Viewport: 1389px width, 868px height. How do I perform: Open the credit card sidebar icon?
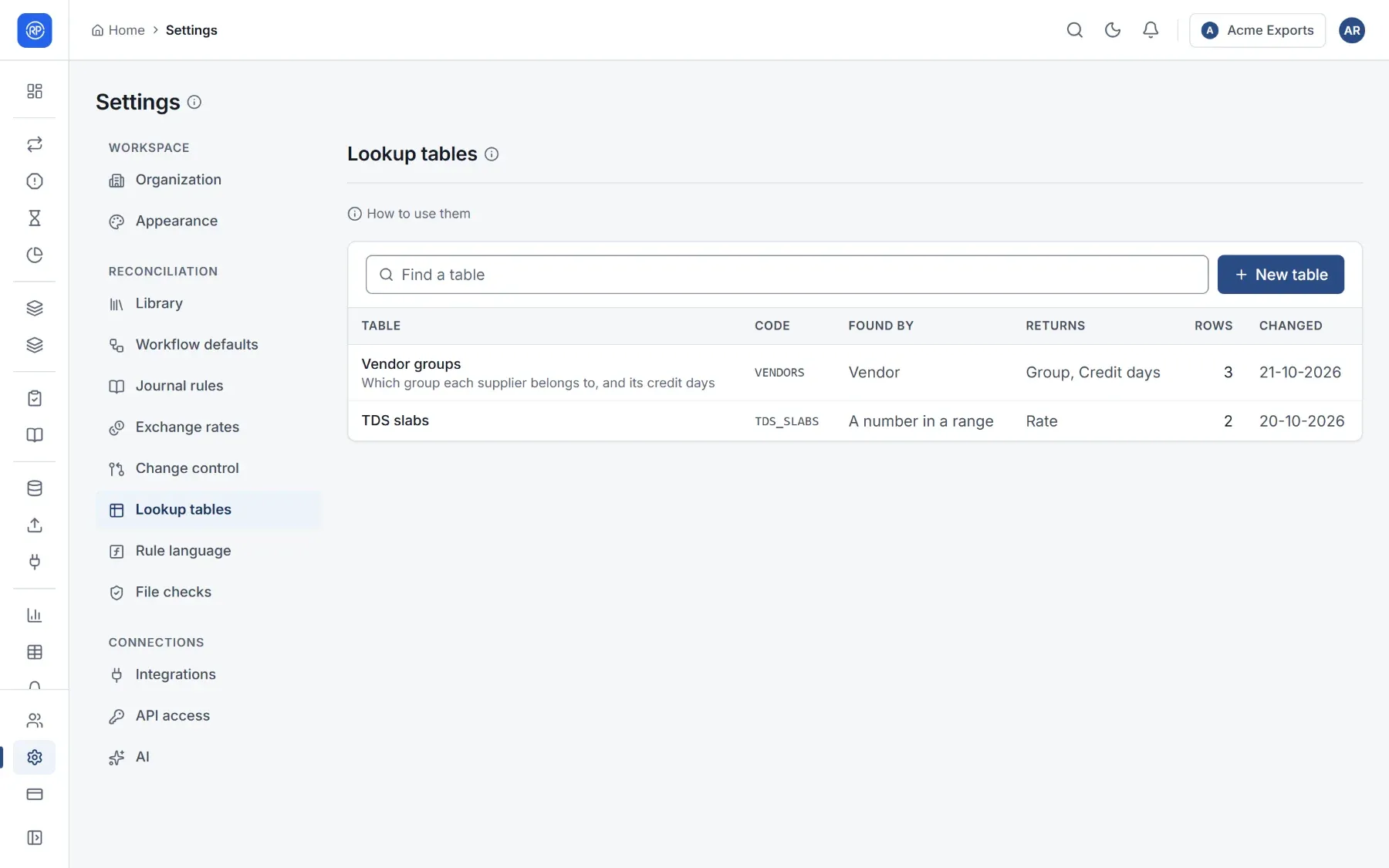click(35, 795)
